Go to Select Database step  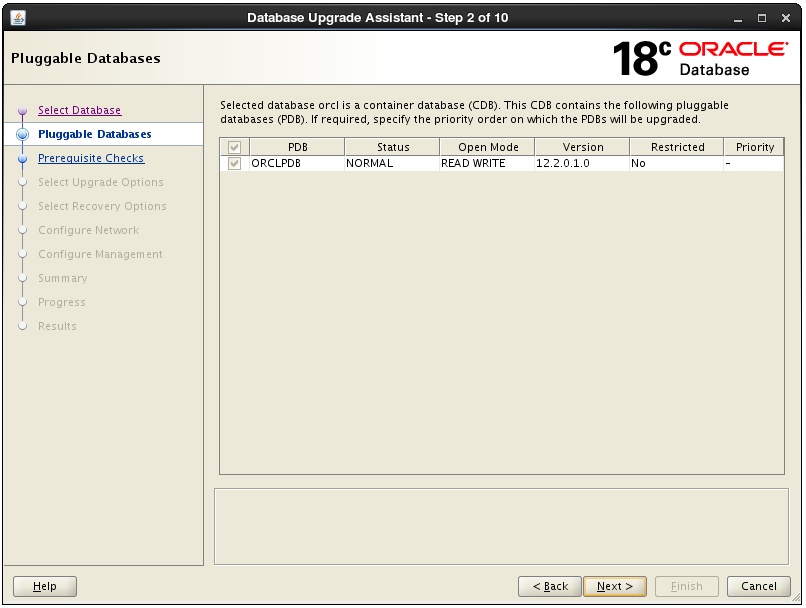(80, 110)
